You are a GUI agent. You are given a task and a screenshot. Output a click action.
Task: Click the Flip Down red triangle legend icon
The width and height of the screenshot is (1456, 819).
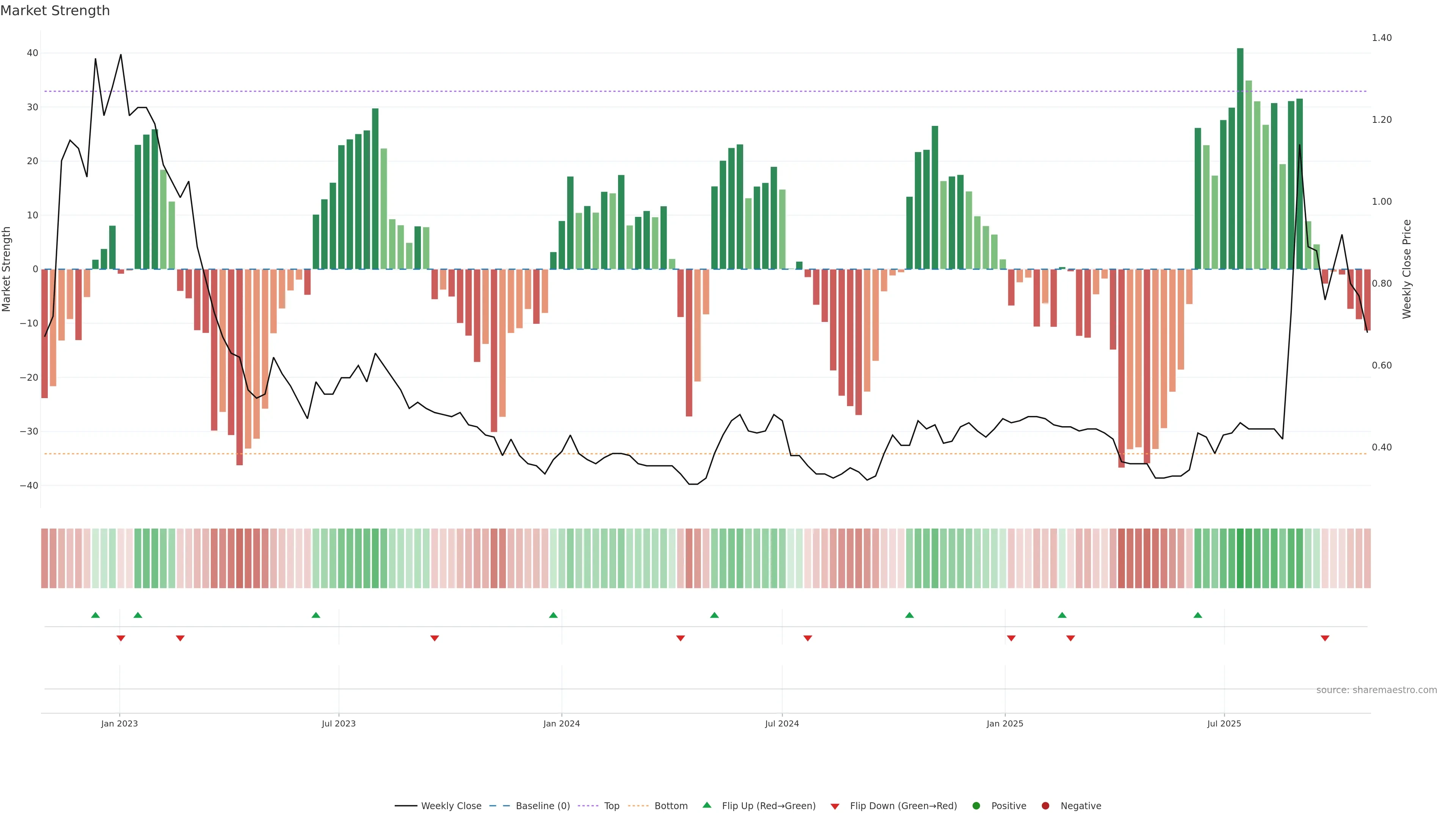(x=835, y=806)
